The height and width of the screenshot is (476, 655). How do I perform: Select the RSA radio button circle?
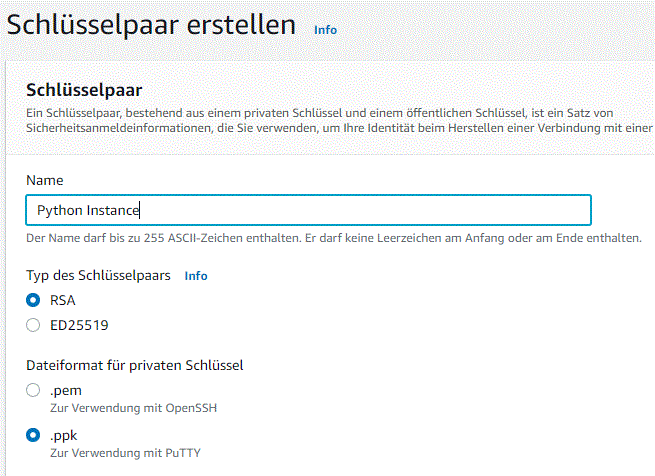(x=33, y=300)
